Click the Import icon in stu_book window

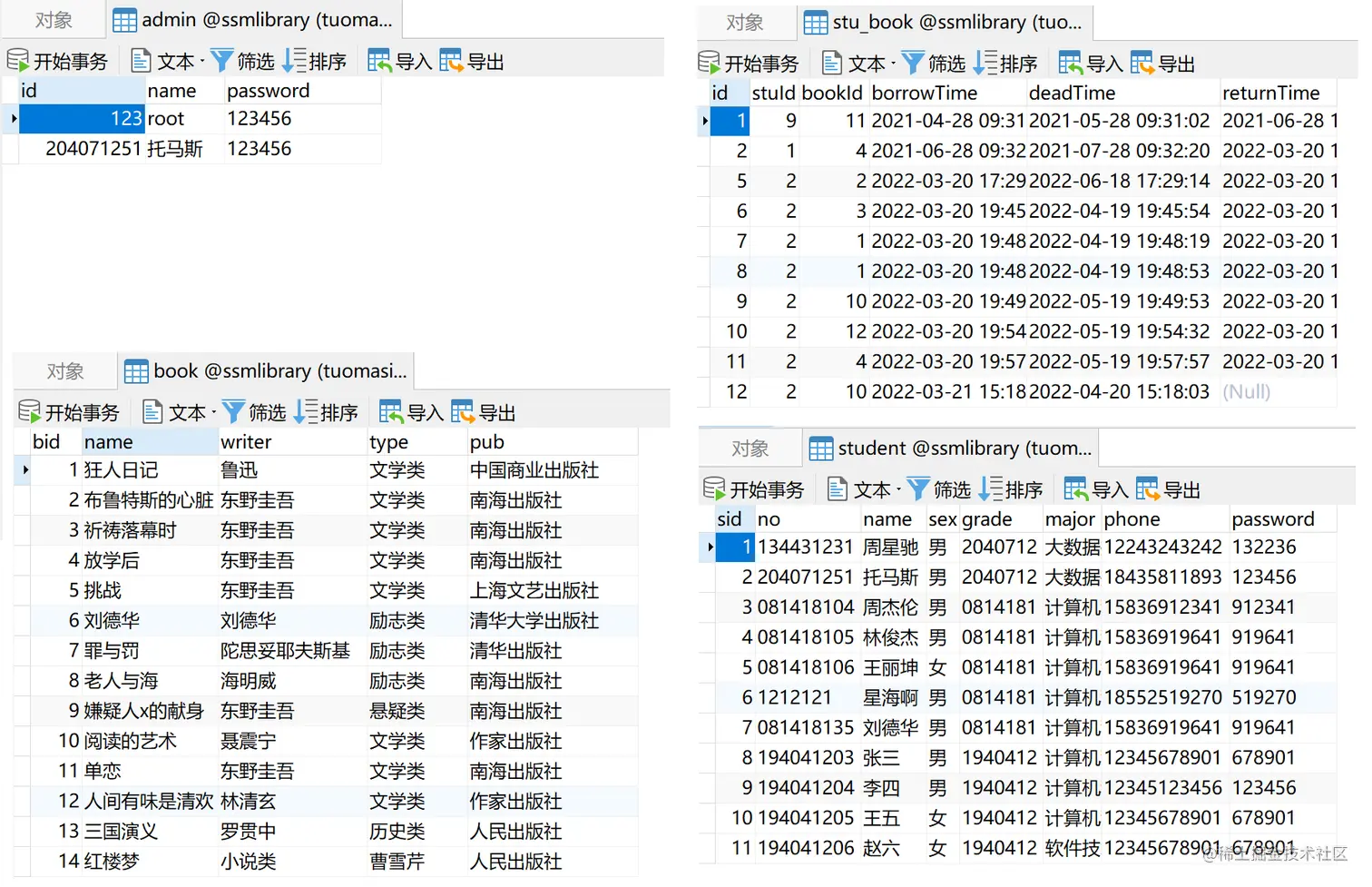click(x=1071, y=63)
